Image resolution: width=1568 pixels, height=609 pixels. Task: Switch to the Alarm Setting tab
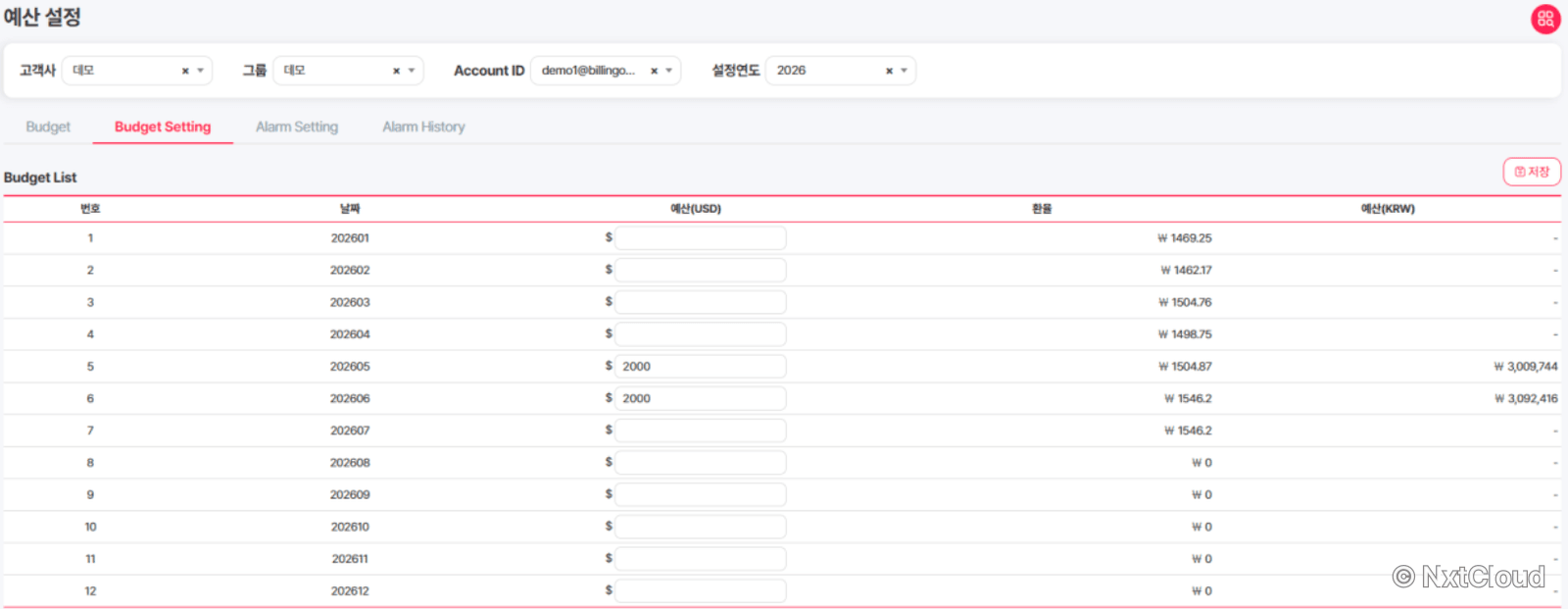(x=297, y=127)
